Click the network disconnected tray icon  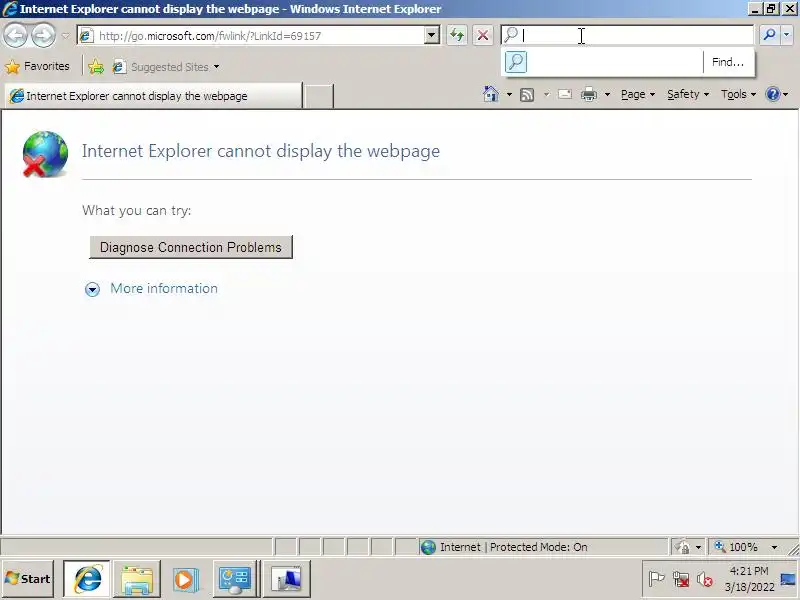[x=681, y=579]
